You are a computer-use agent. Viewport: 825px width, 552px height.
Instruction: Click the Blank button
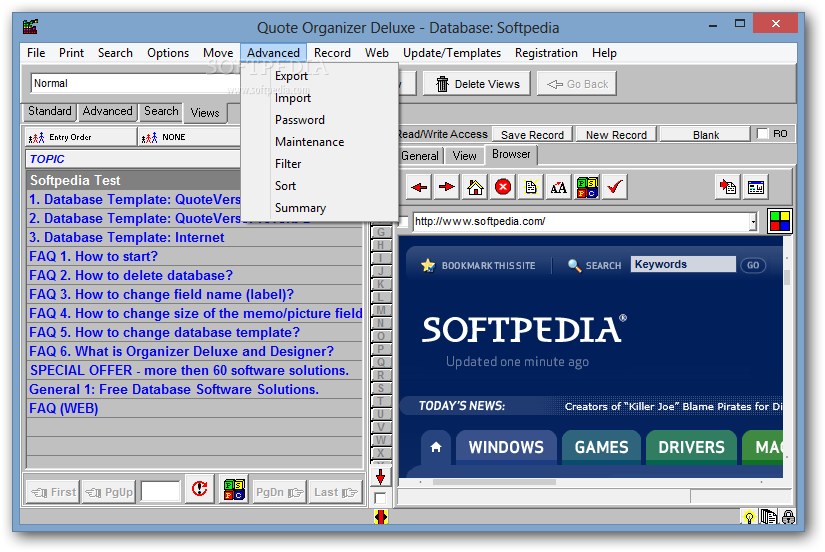(705, 135)
